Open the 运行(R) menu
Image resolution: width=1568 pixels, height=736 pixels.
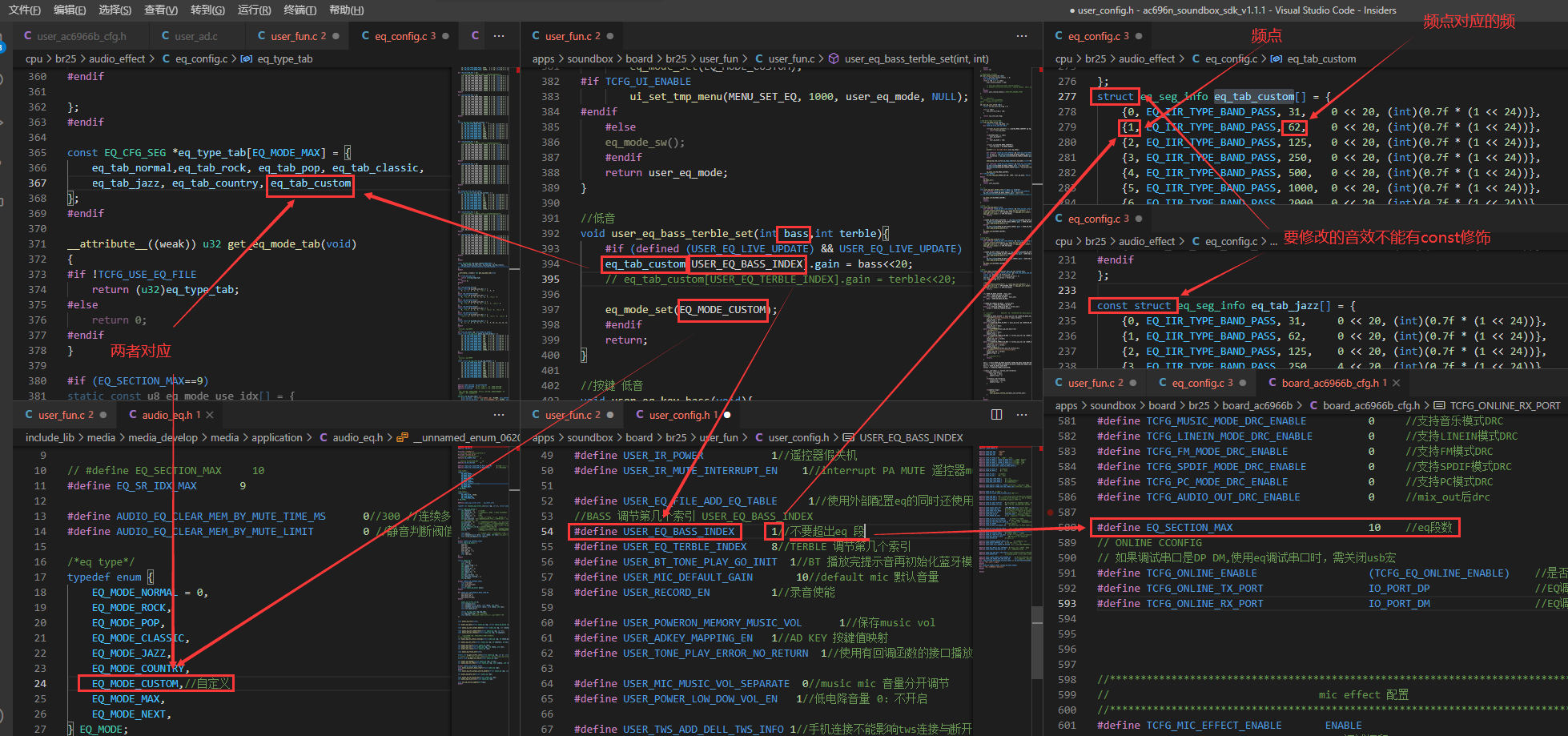coord(254,10)
